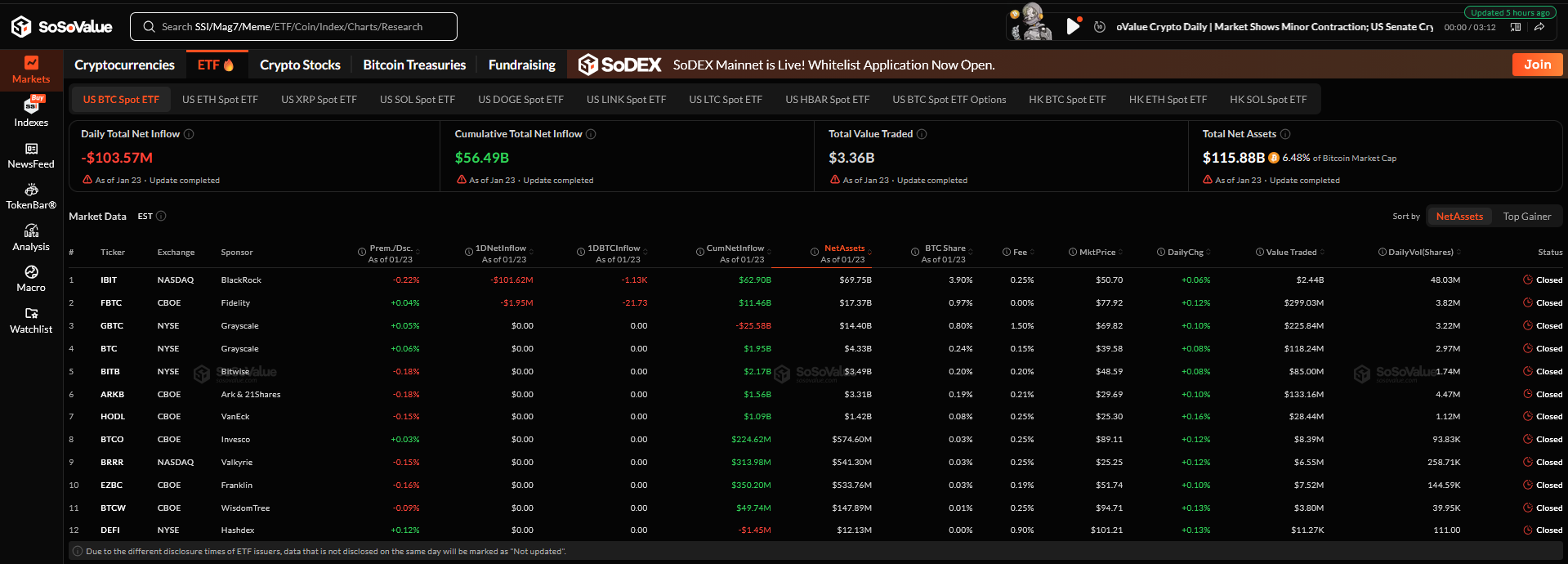Open the Macro sidebar section
Image resolution: width=1568 pixels, height=564 pixels.
click(x=31, y=278)
